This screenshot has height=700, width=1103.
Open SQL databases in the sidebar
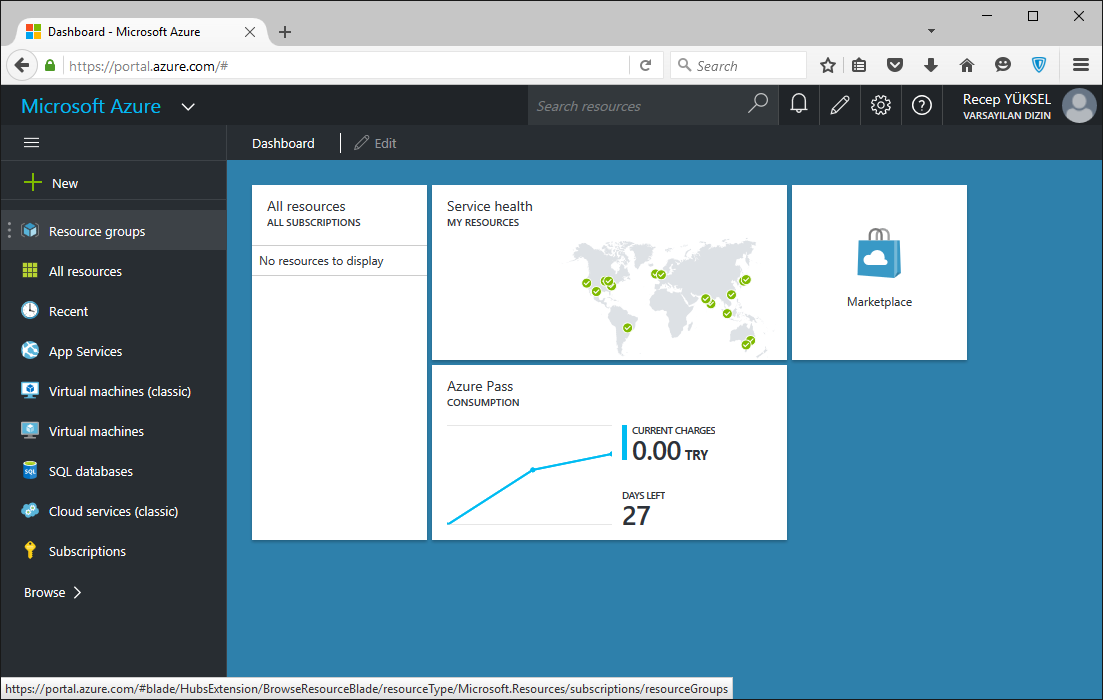pos(114,471)
